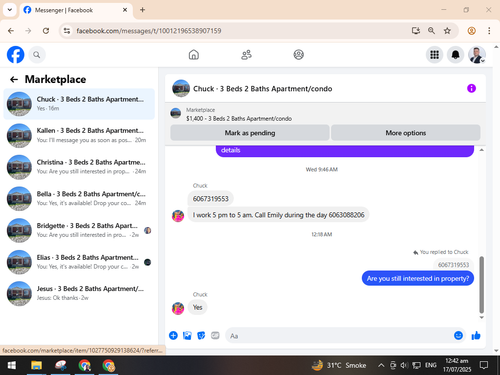
Task: Click the 'Yes' message bubble
Action: pyautogui.click(x=197, y=307)
